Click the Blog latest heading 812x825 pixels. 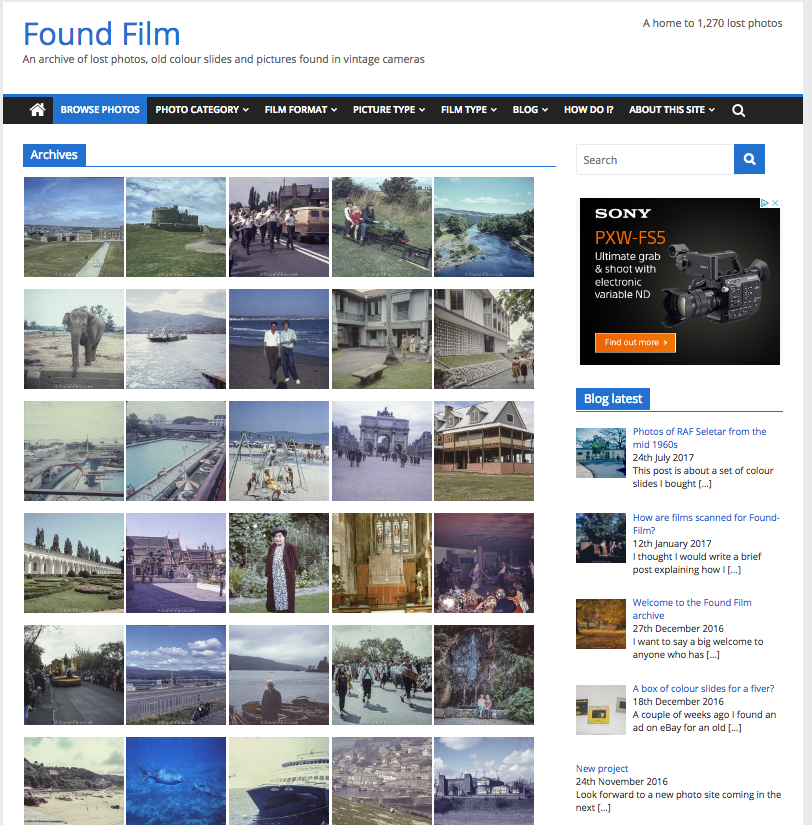(613, 399)
